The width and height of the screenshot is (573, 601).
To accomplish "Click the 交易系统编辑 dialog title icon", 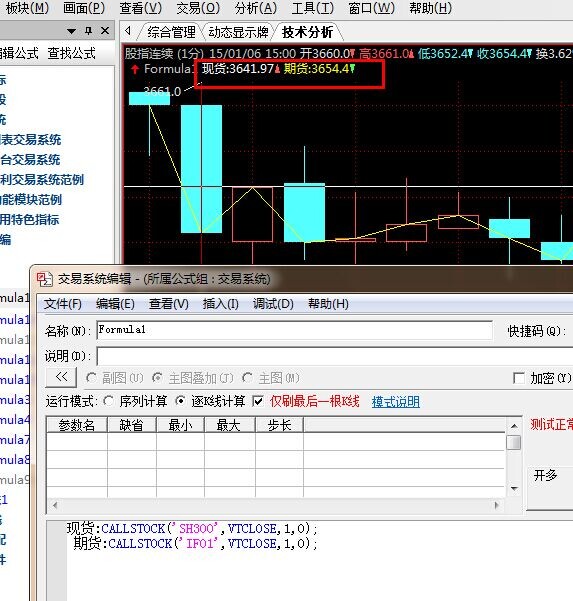I will point(44,279).
